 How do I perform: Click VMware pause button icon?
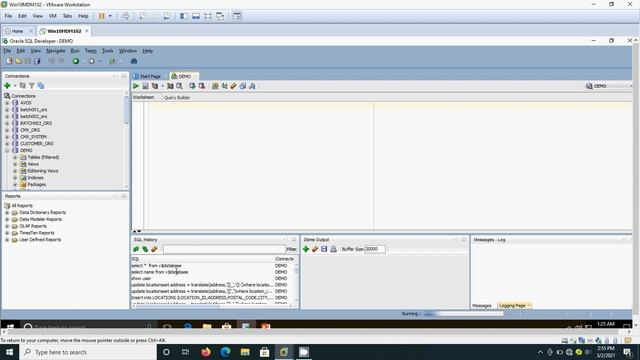tap(102, 16)
